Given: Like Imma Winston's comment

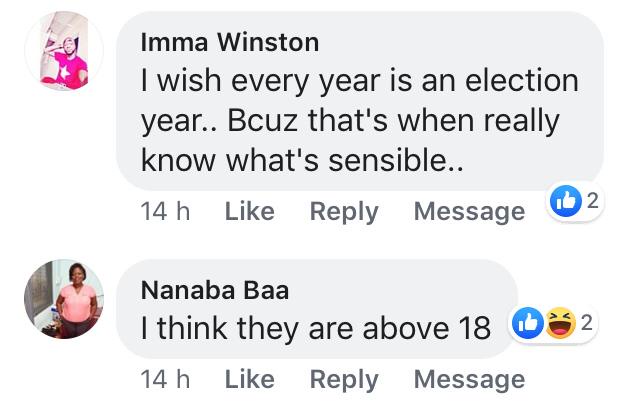Looking at the screenshot, I should point(249,211).
